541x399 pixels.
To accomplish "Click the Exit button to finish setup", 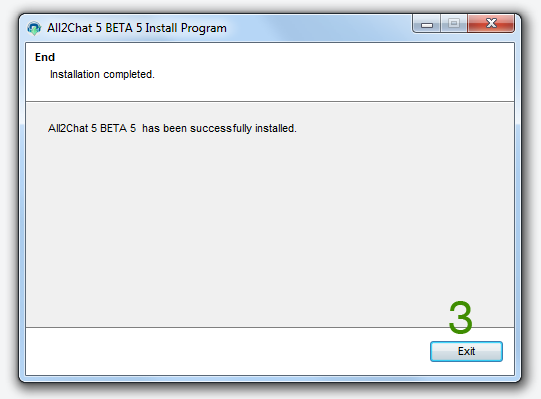I will [x=466, y=351].
